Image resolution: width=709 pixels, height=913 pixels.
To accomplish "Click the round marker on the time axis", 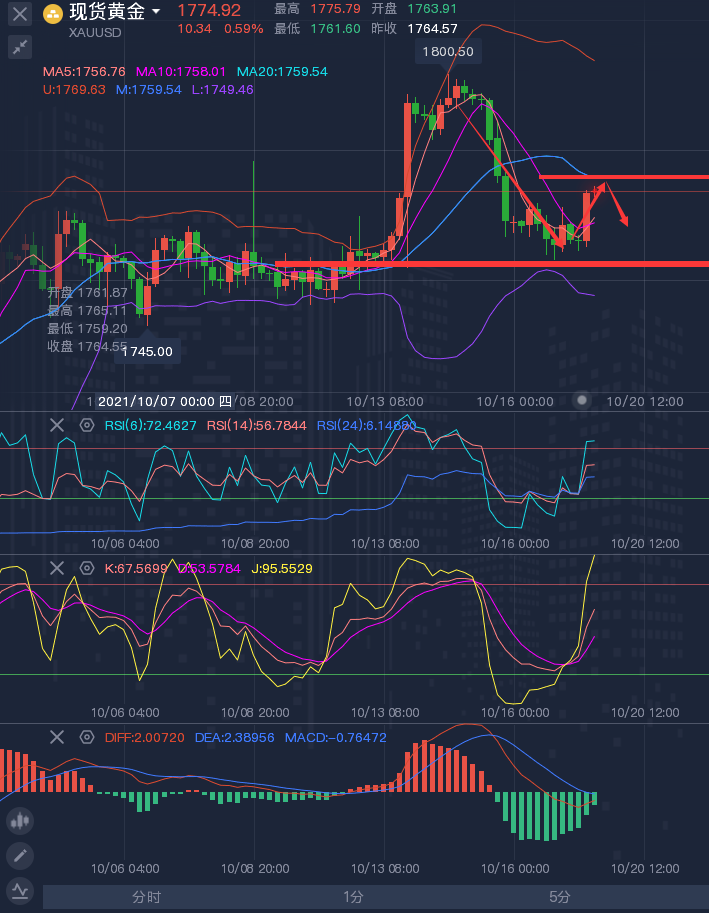I will 582,401.
